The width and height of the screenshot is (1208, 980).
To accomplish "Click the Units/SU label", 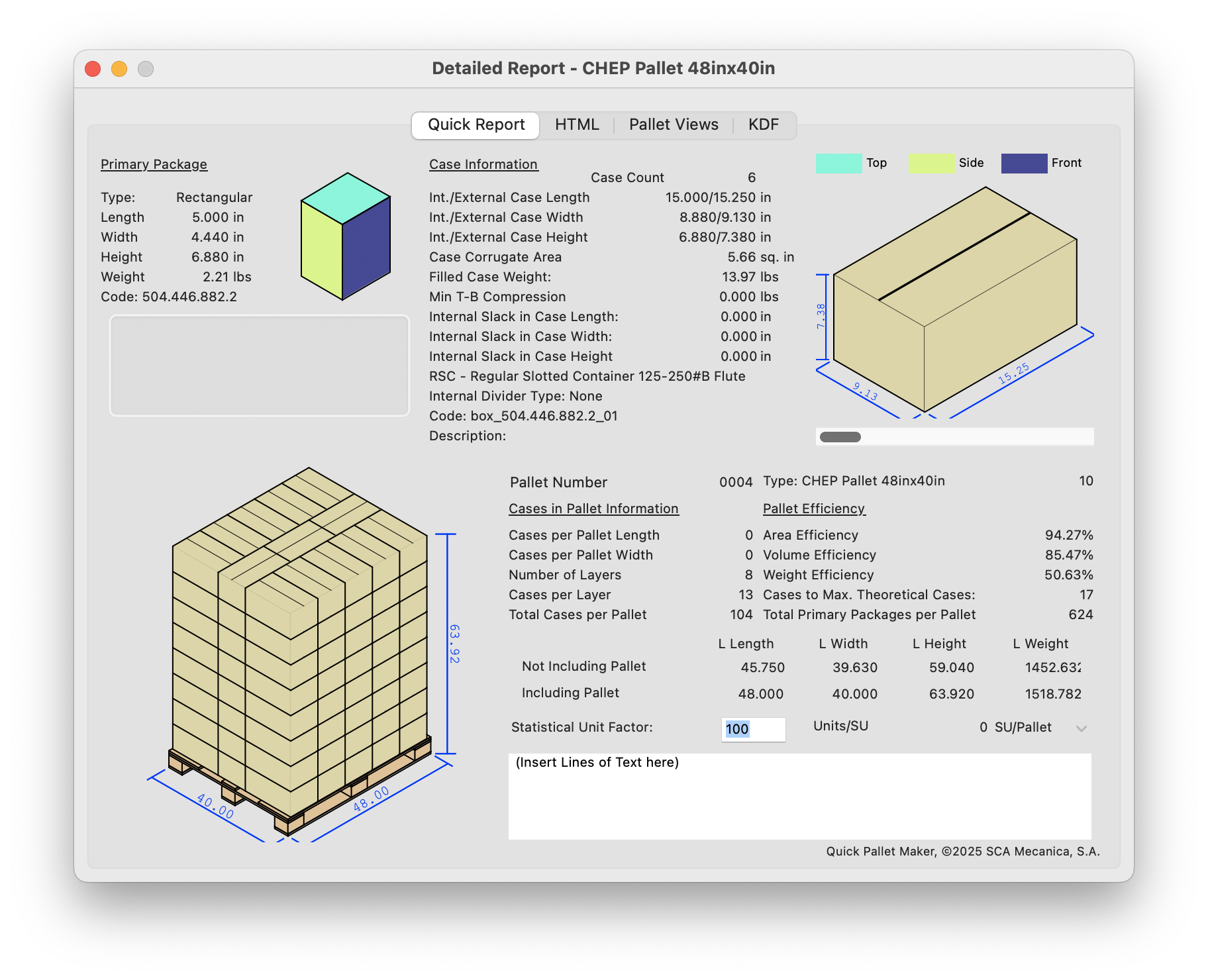I will (840, 726).
